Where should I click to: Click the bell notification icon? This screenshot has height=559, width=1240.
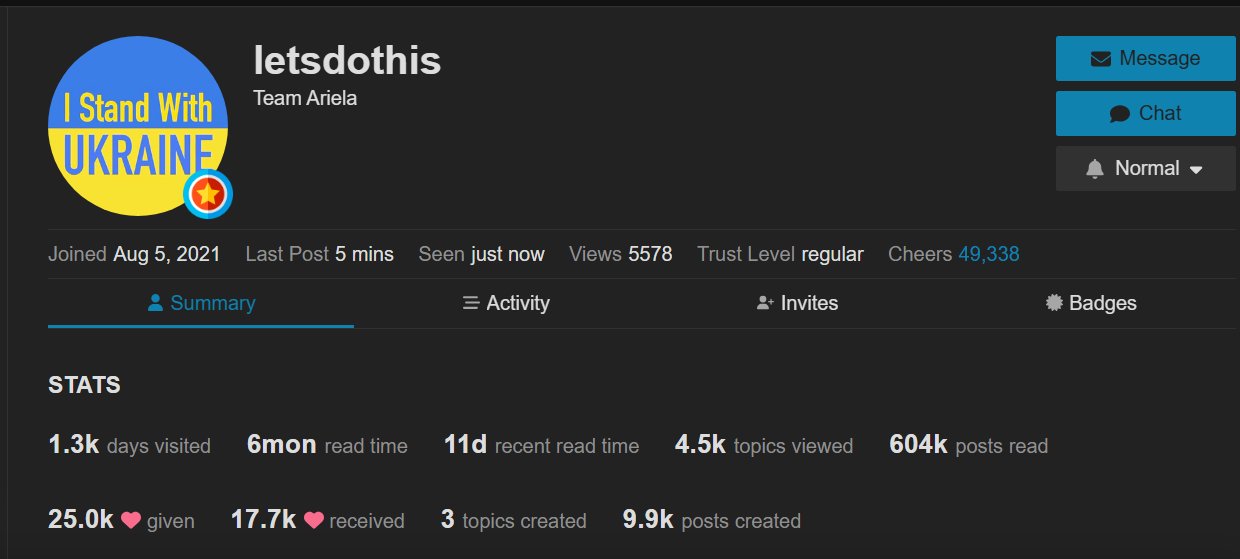(x=1095, y=168)
